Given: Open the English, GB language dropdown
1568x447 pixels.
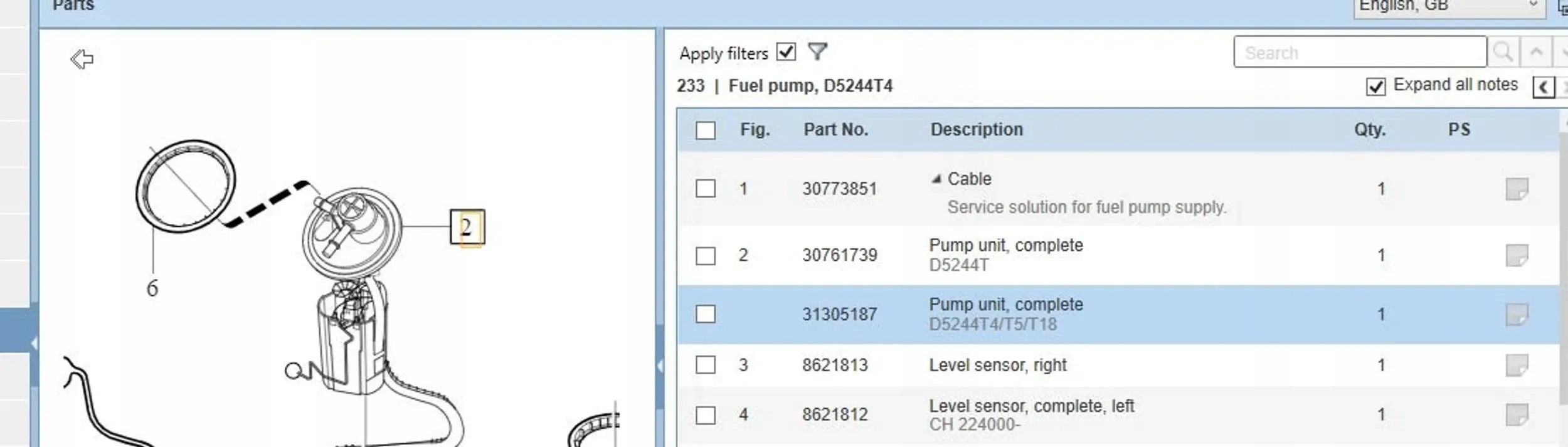Looking at the screenshot, I should point(1449,6).
